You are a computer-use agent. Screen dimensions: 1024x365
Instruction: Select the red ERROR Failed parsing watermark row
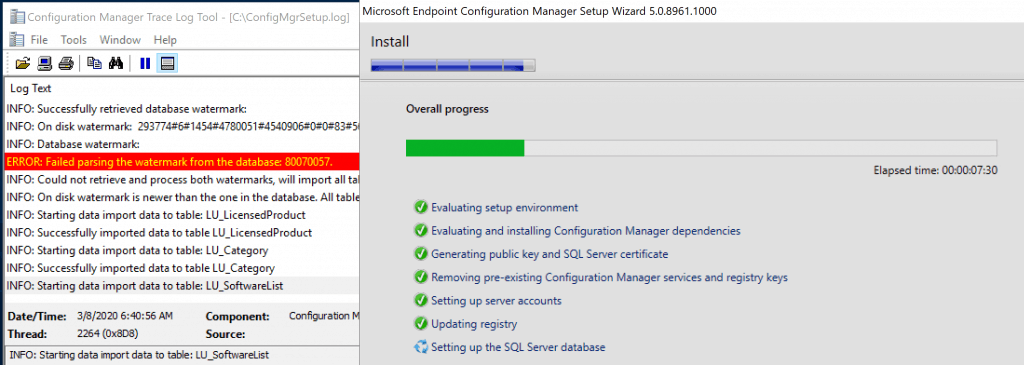pos(182,161)
